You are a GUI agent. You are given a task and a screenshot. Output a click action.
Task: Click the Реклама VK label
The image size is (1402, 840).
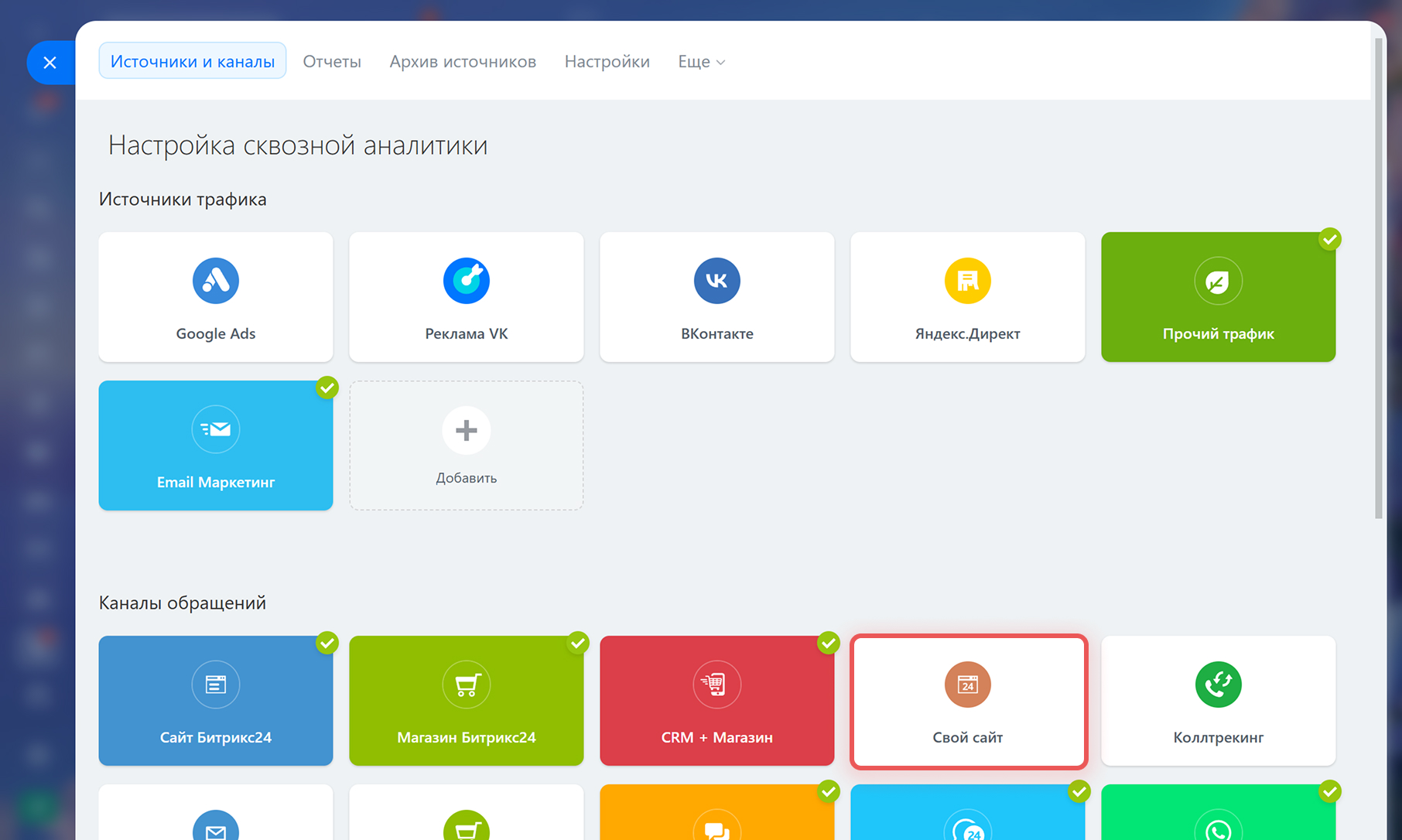[467, 334]
